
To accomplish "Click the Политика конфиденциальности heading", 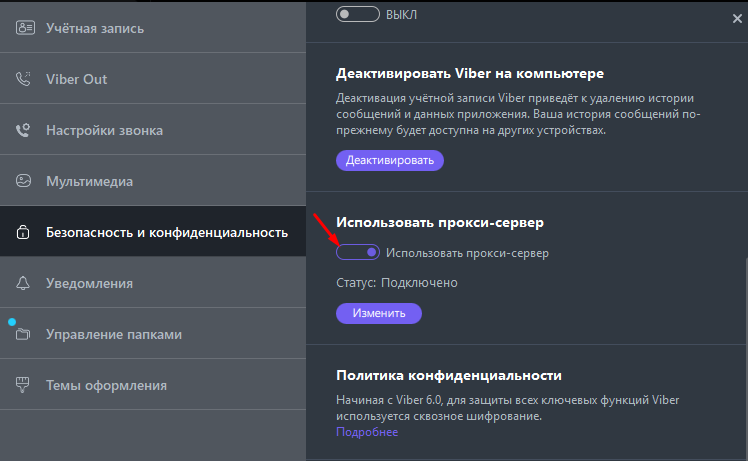I will 449,376.
